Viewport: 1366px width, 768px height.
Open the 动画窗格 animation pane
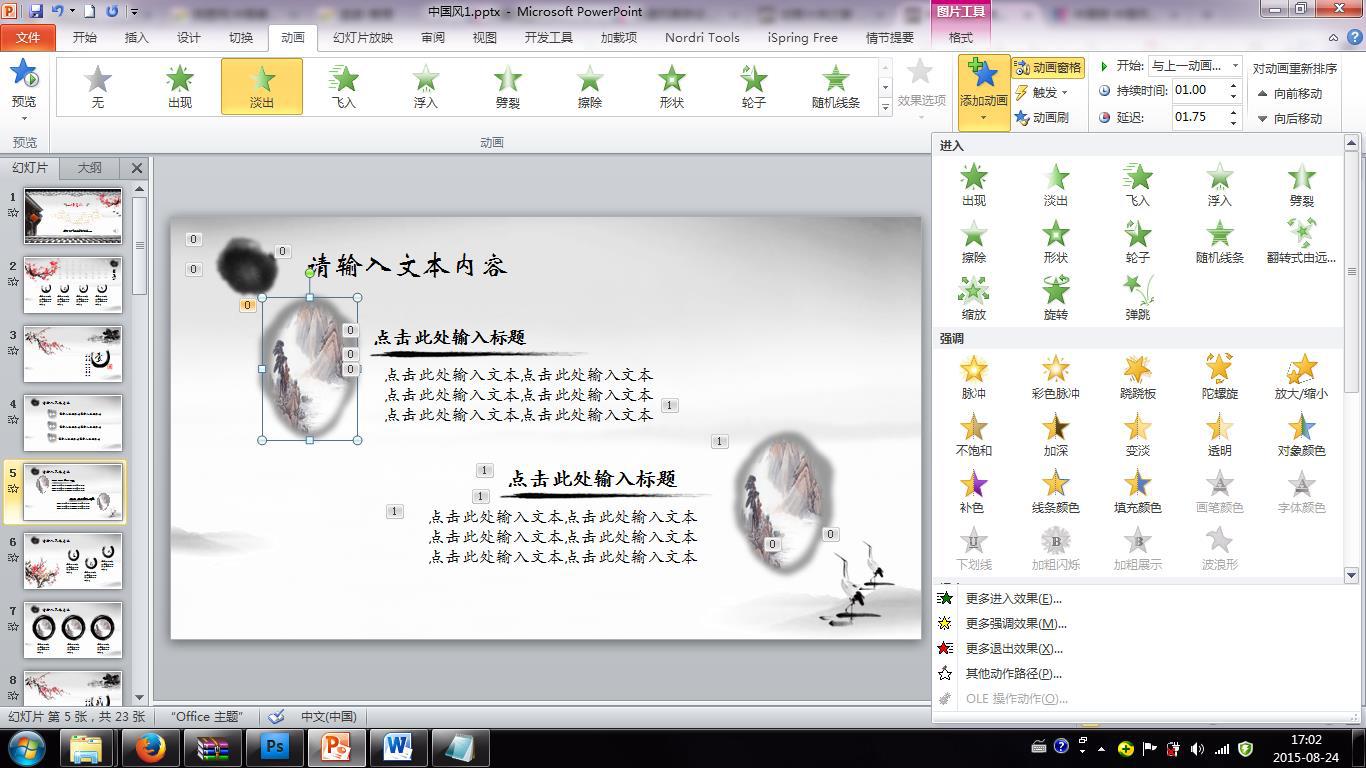pyautogui.click(x=1048, y=67)
